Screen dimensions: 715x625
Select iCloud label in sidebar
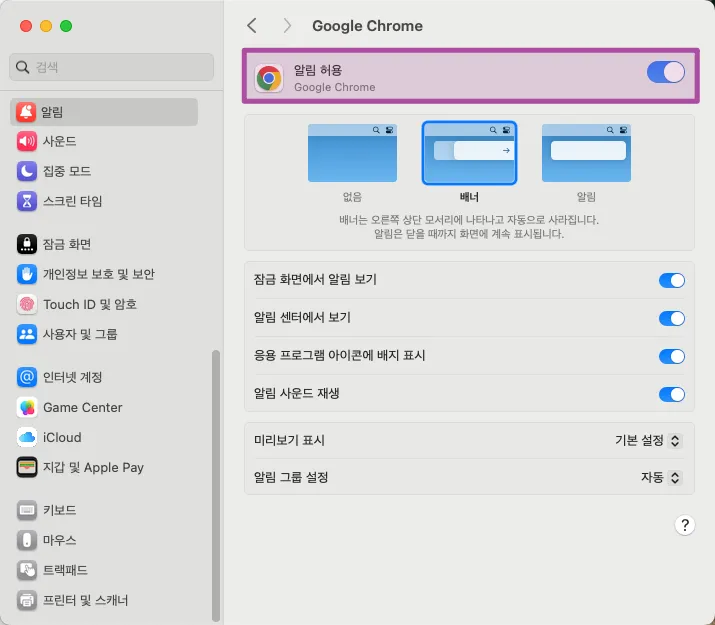(x=62, y=437)
